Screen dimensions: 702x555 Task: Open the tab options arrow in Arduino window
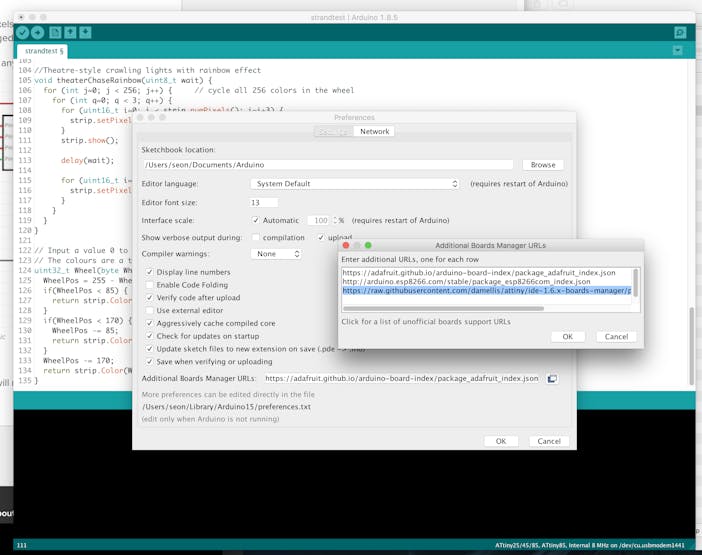pos(678,51)
